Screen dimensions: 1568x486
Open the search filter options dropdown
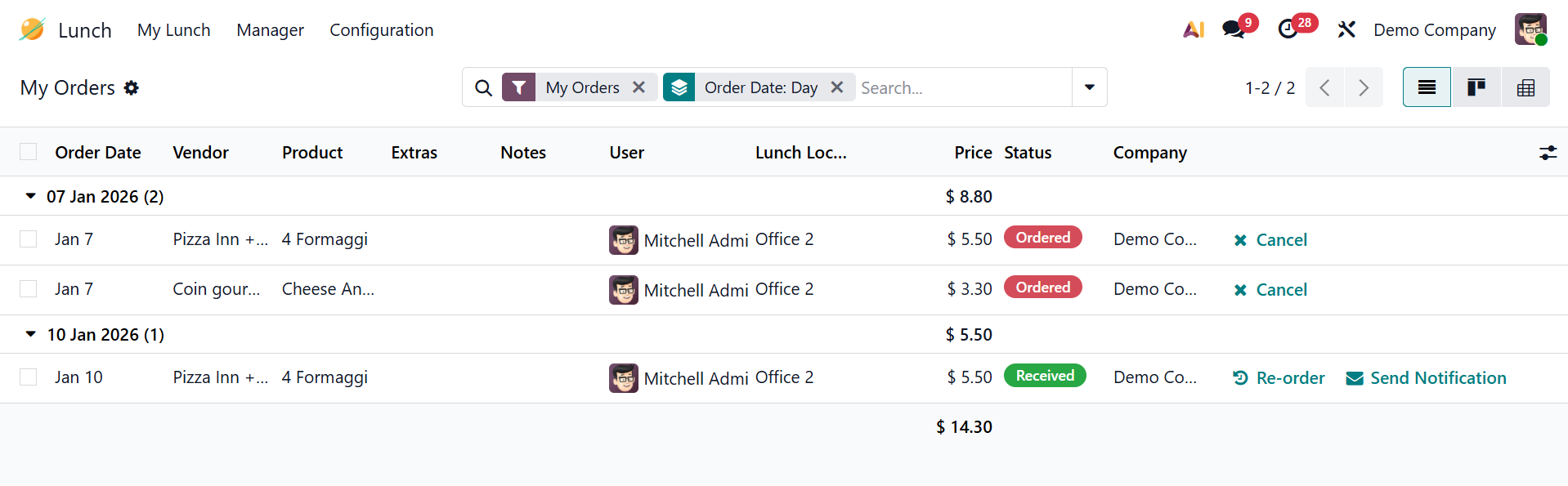click(1089, 87)
